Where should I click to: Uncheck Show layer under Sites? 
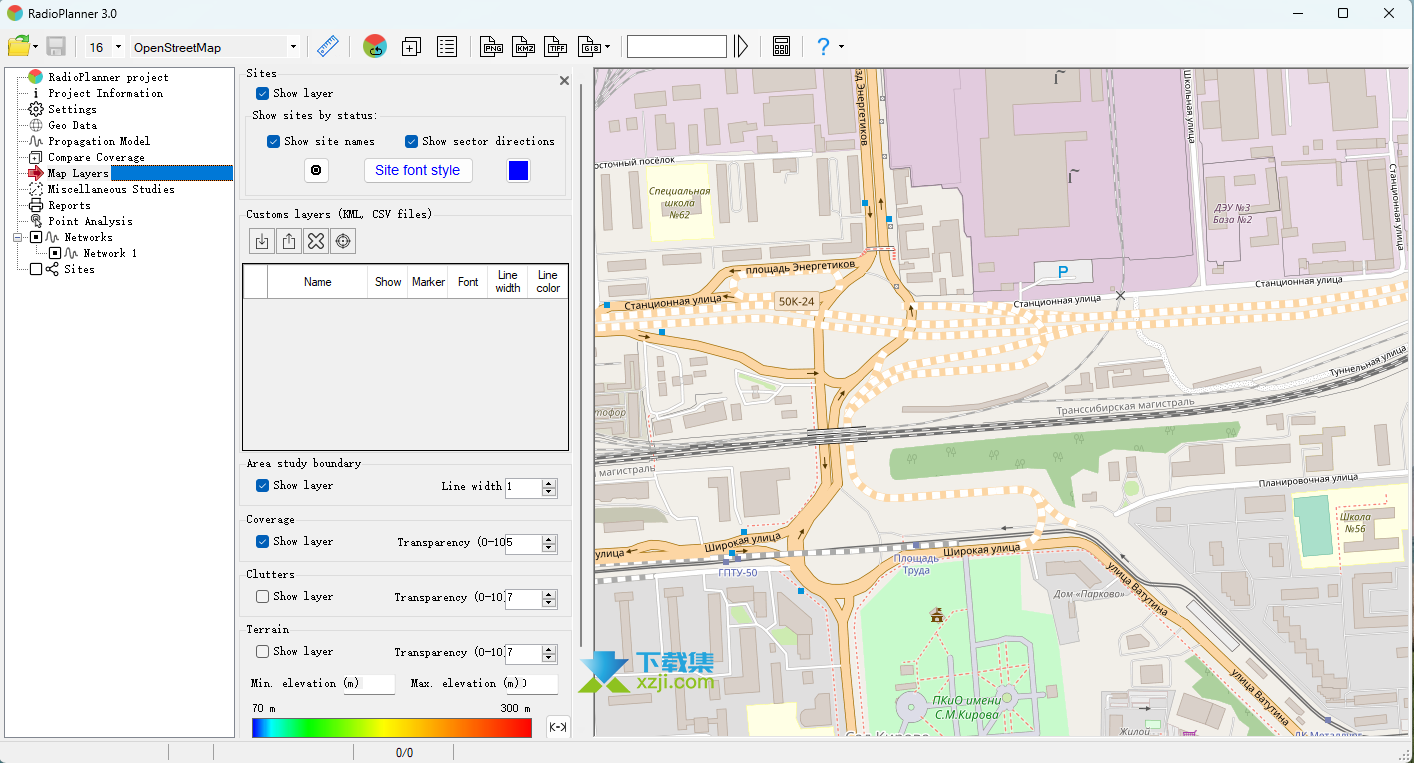[262, 93]
